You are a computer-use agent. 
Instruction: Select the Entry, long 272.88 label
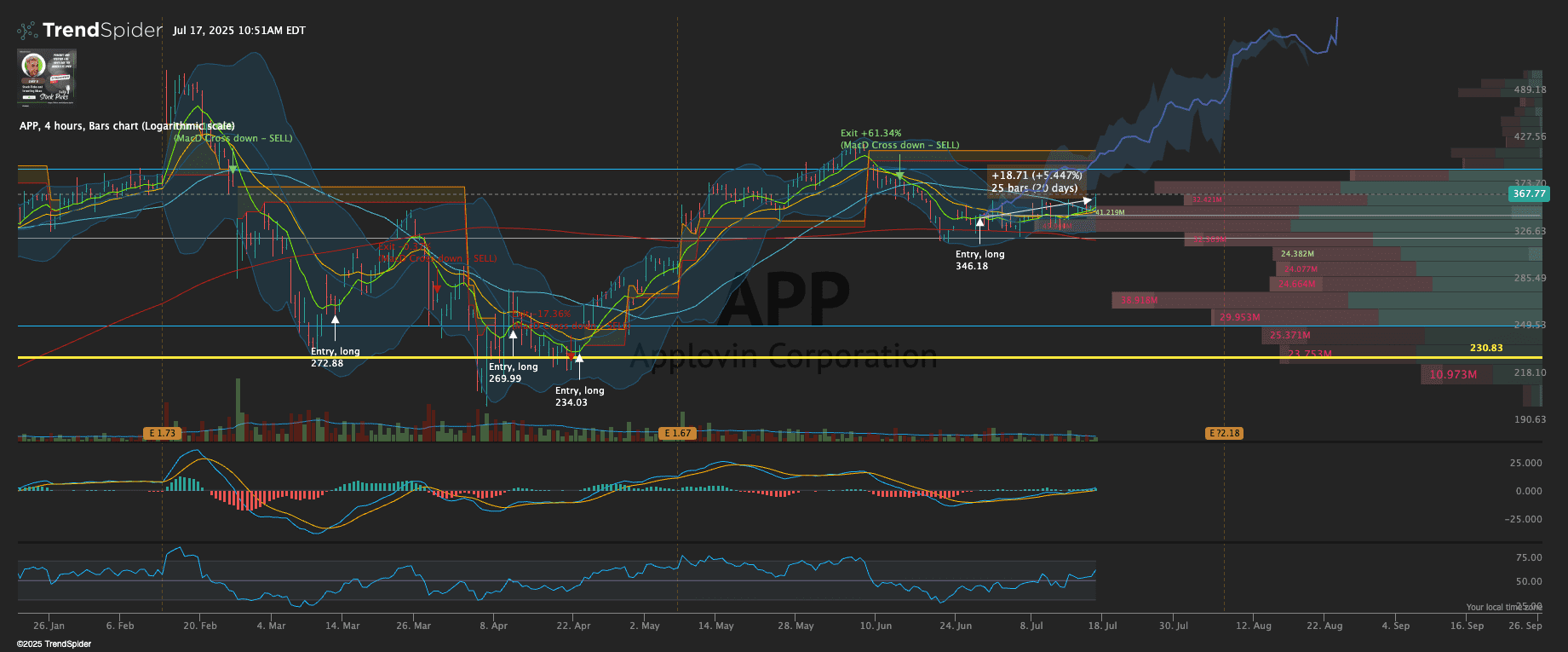336,357
